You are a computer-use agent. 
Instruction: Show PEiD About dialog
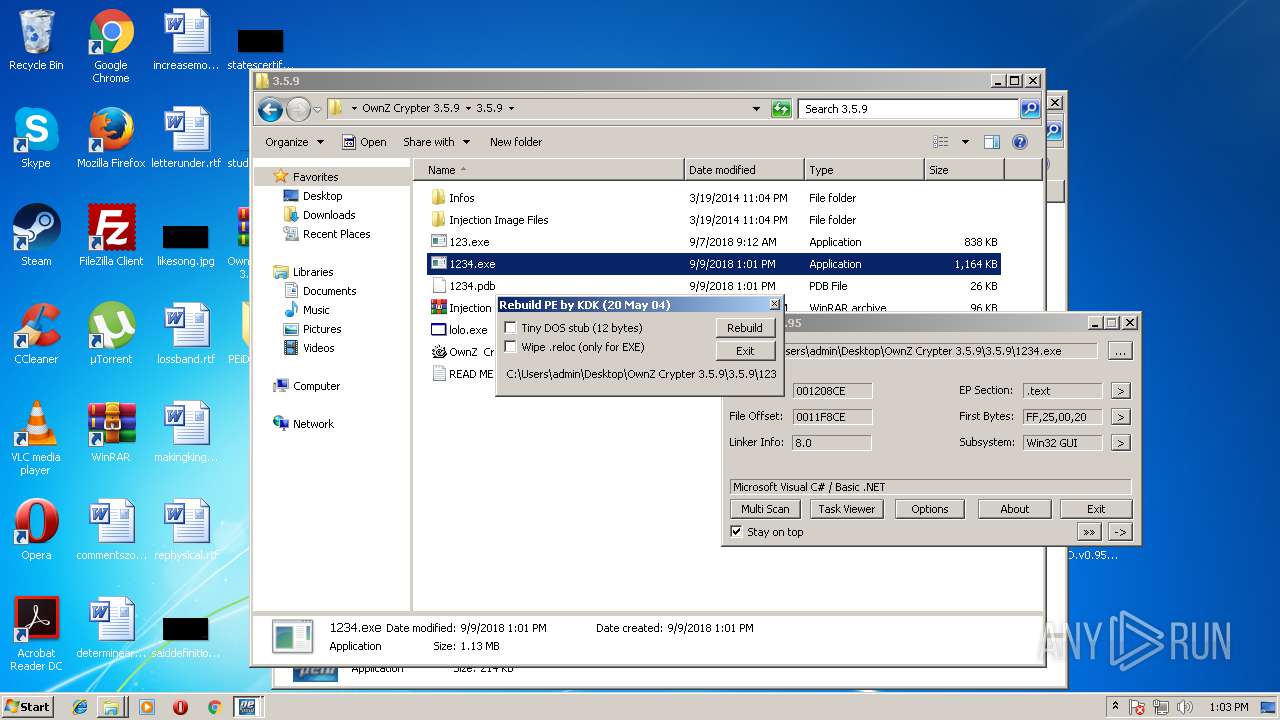[x=1014, y=509]
